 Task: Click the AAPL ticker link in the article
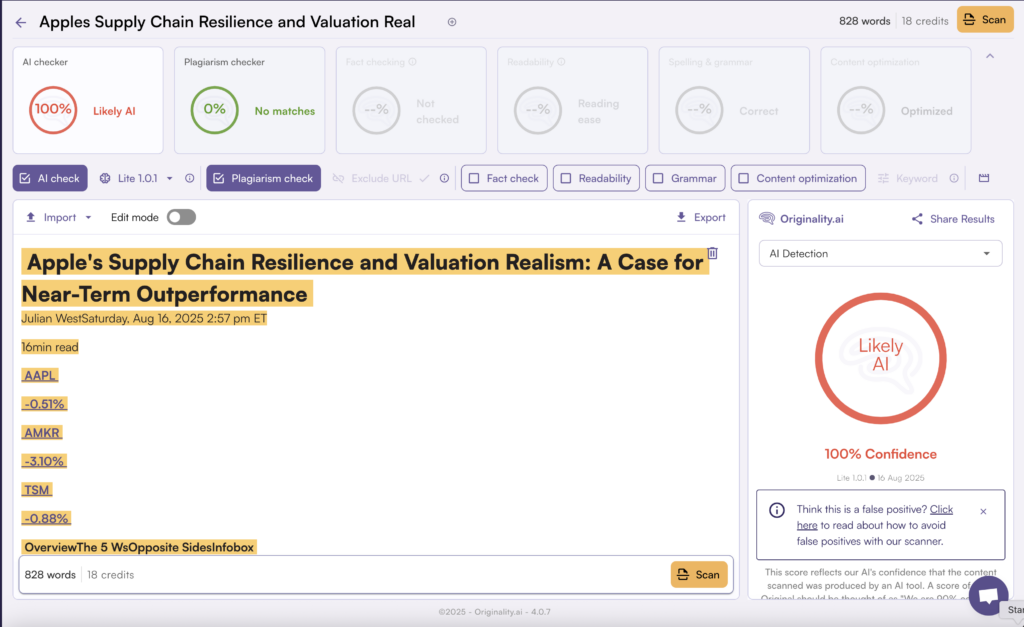coord(39,375)
